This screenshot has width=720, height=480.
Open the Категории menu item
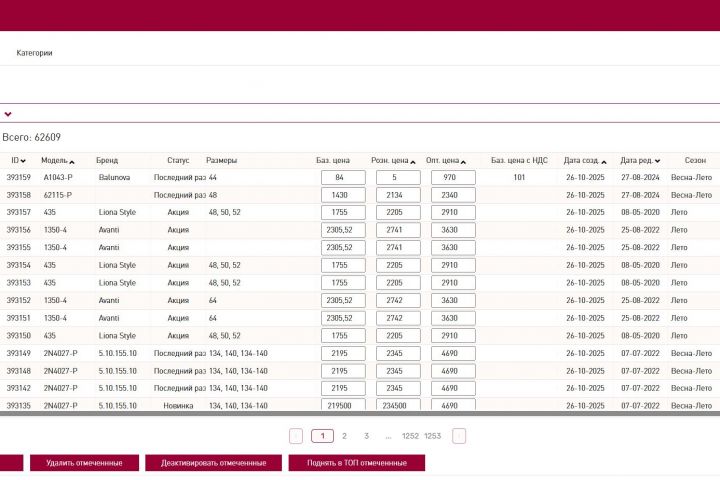pyautogui.click(x=34, y=53)
